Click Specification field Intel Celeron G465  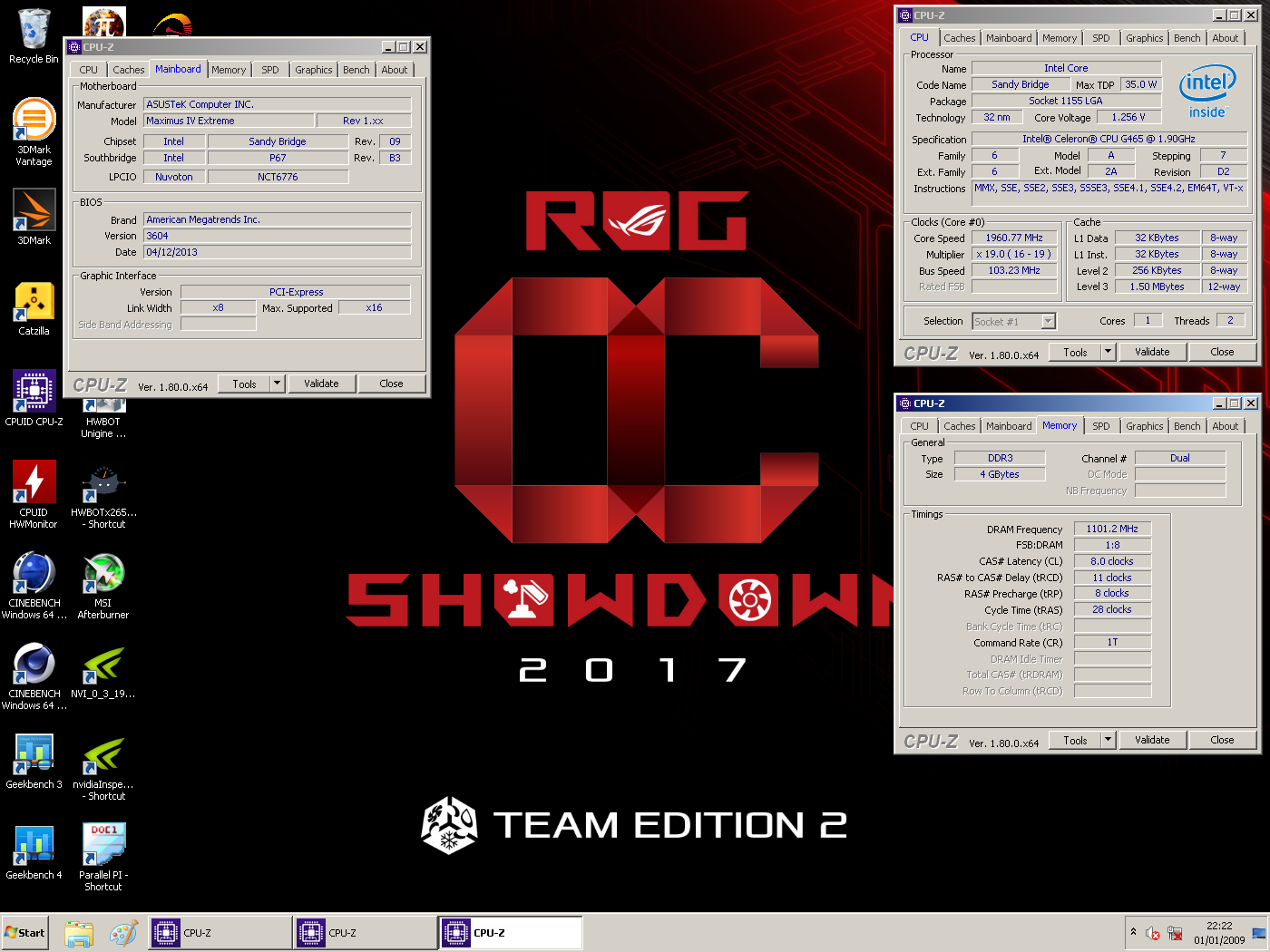(x=1109, y=139)
